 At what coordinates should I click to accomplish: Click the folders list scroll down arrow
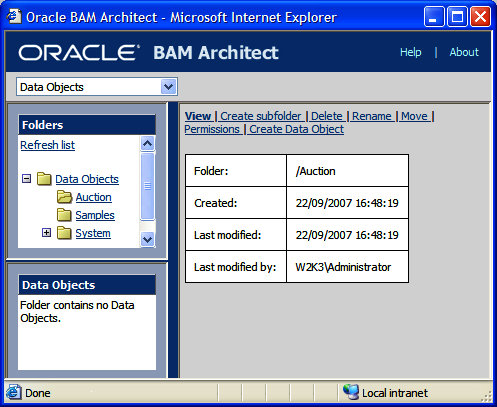click(147, 239)
